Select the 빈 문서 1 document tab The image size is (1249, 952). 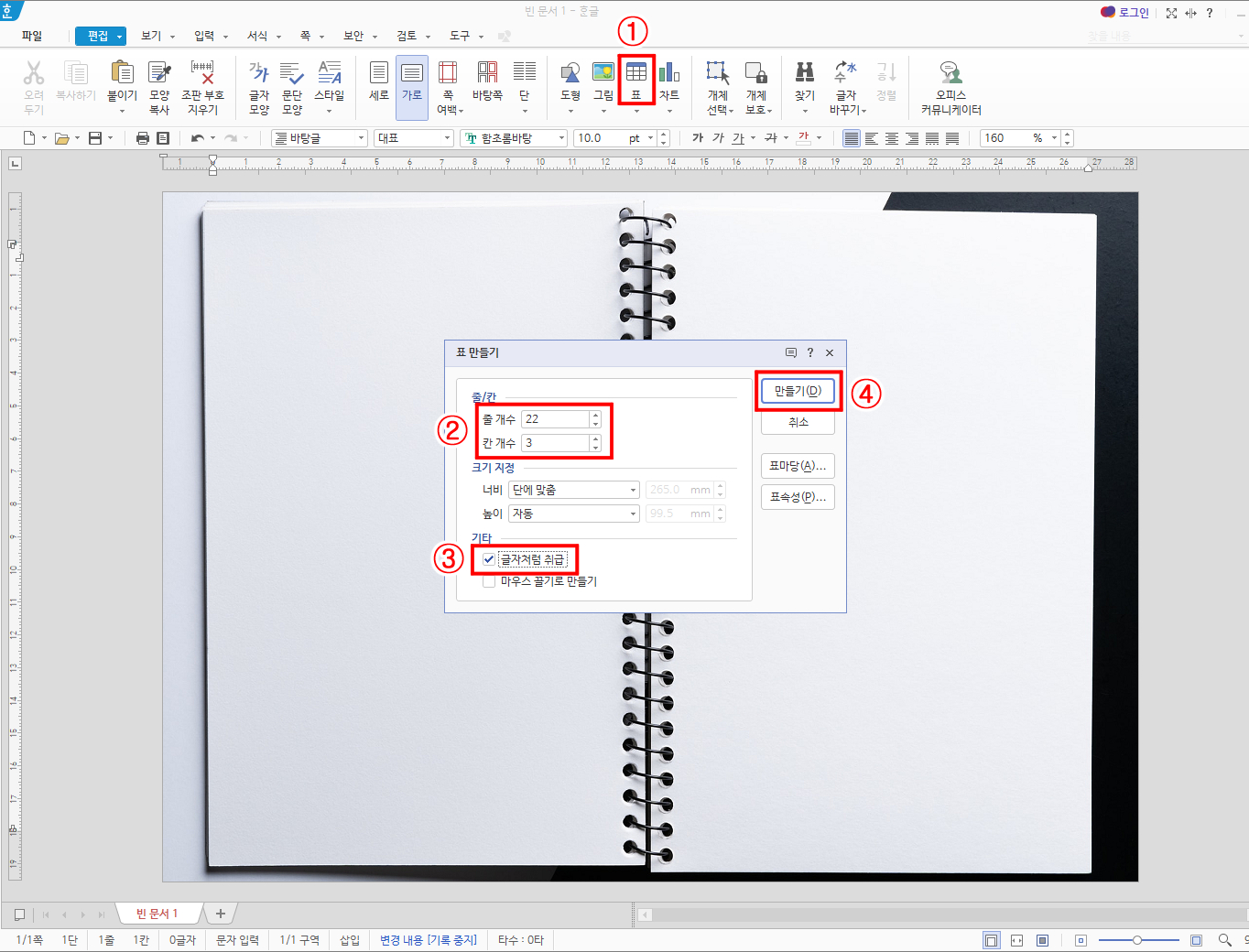157,914
